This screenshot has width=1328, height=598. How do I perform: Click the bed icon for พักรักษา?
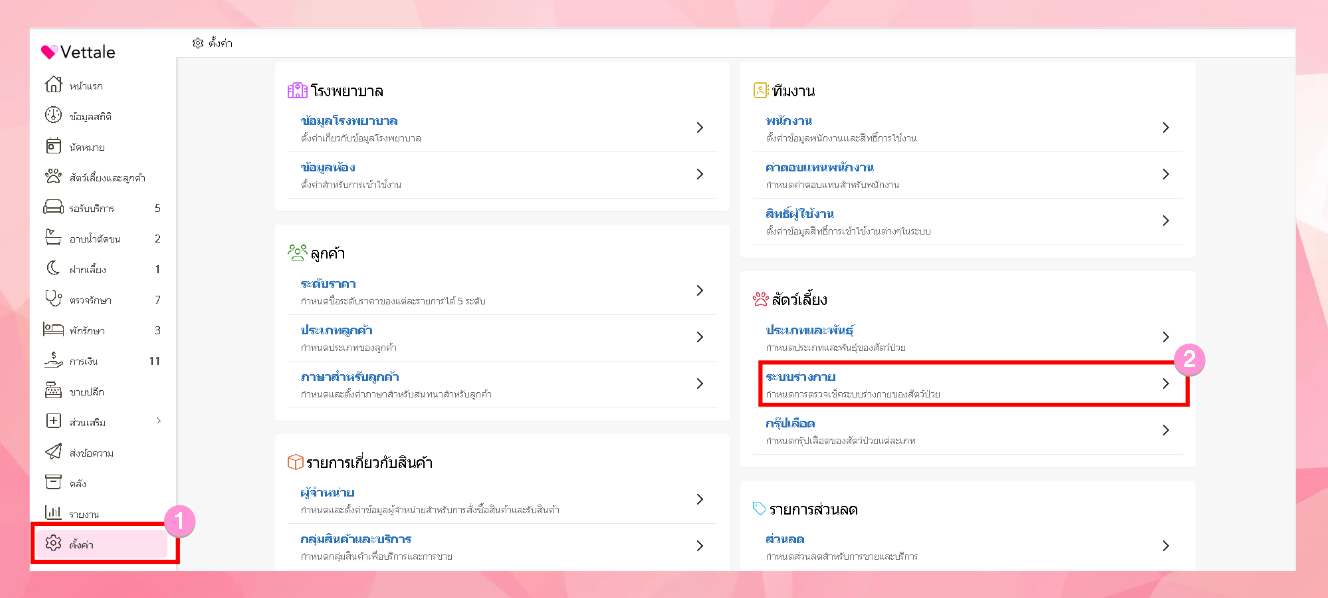54,330
